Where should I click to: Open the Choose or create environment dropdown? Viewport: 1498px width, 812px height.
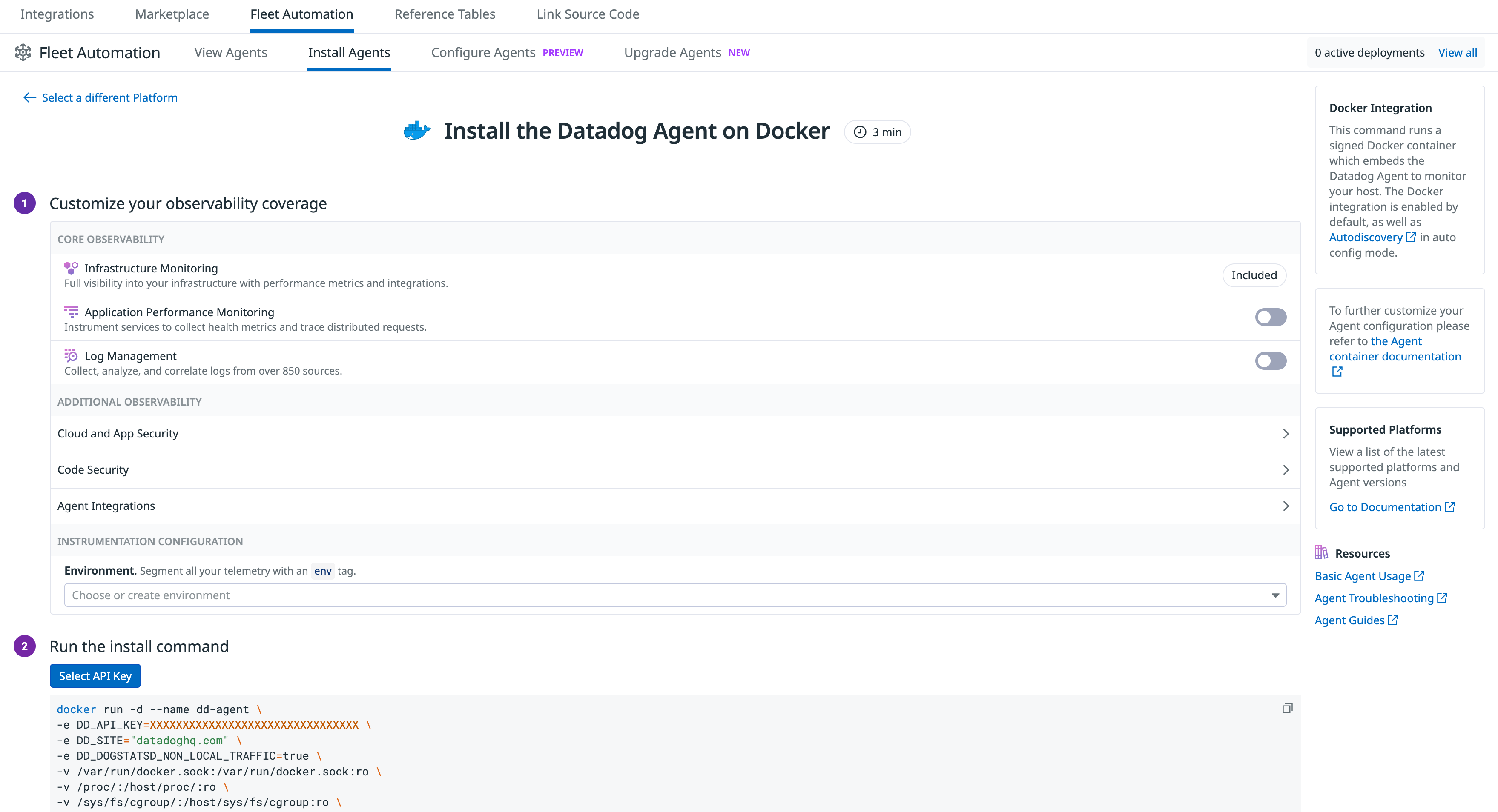(x=674, y=595)
